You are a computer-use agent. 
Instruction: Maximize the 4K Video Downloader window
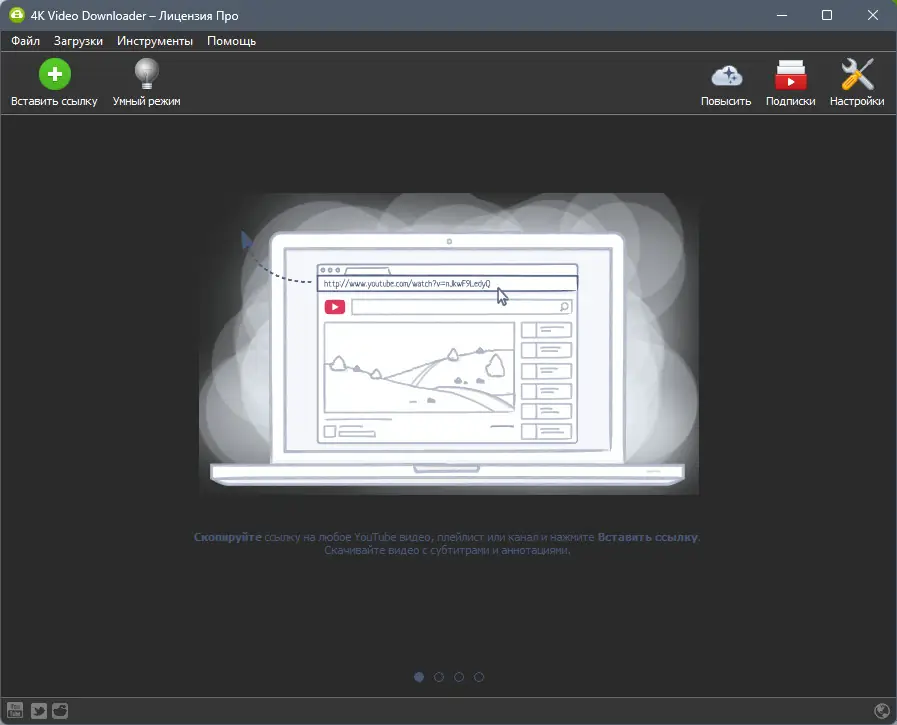tap(827, 15)
